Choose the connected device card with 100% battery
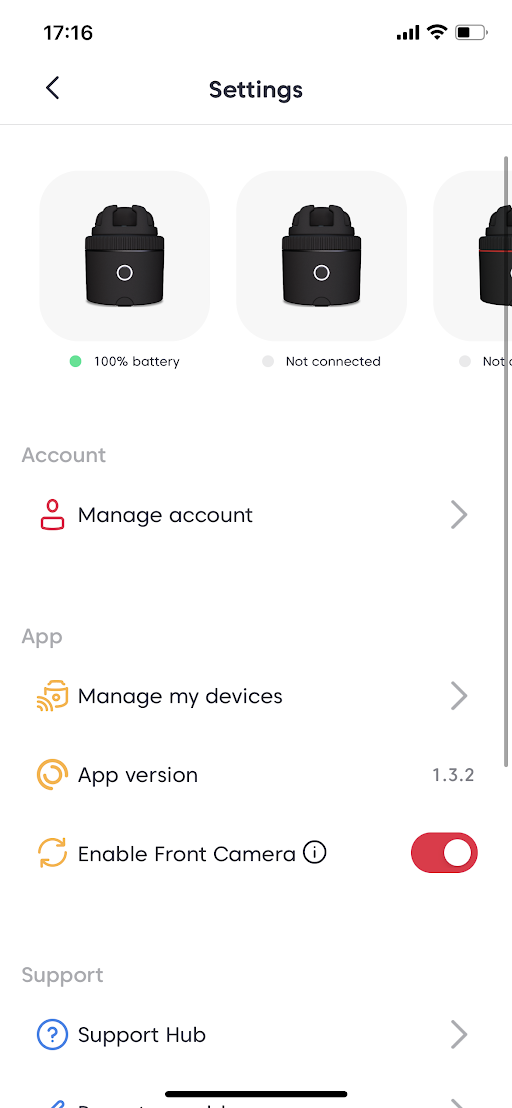The image size is (512, 1108). pyautogui.click(x=124, y=256)
